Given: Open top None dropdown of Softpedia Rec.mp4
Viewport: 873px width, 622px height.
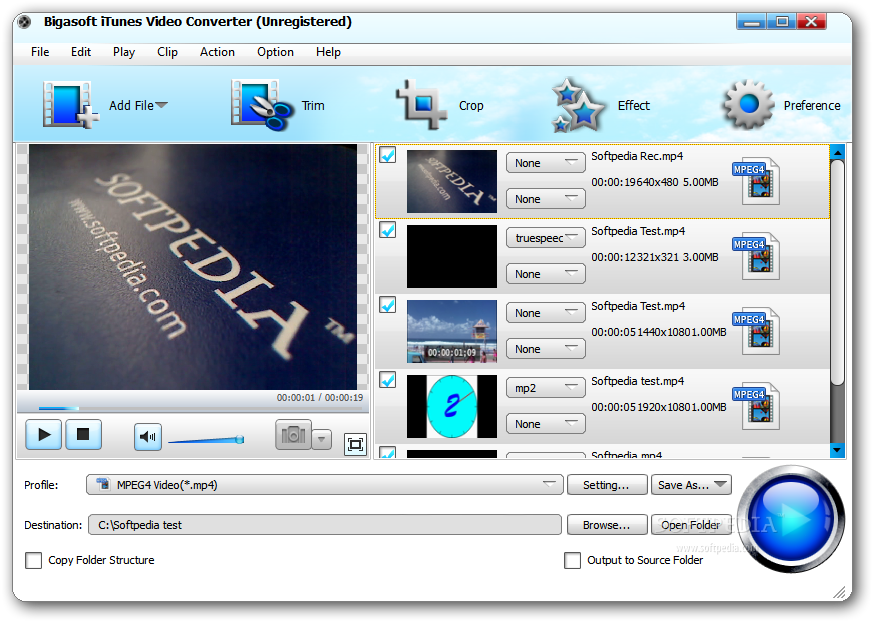Looking at the screenshot, I should (546, 163).
